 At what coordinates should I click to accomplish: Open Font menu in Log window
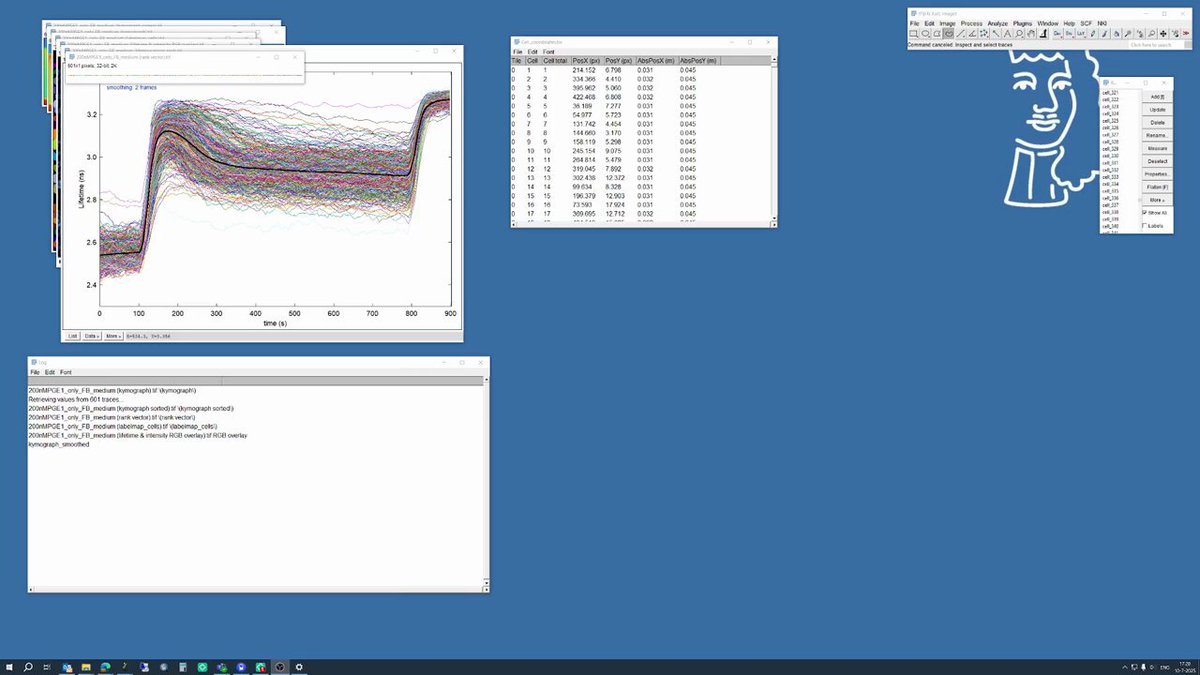point(66,372)
